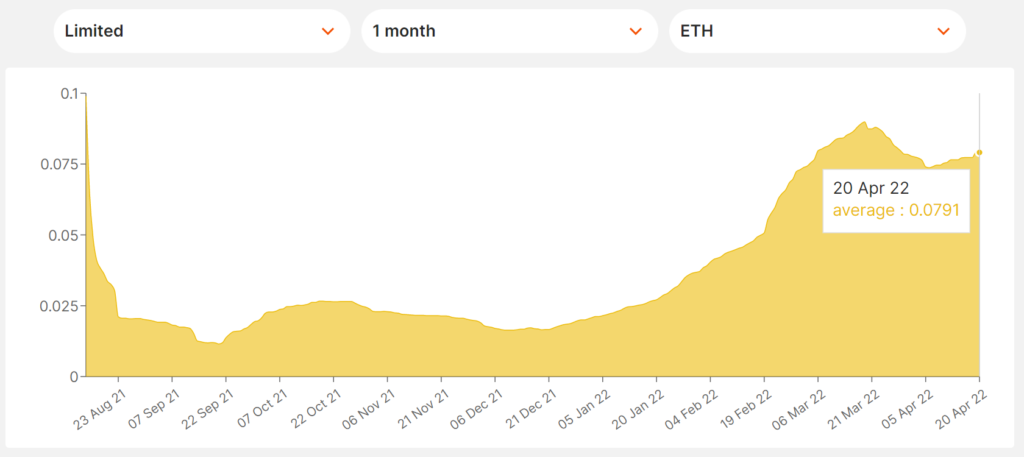Open the Limited dropdown

[x=202, y=31]
